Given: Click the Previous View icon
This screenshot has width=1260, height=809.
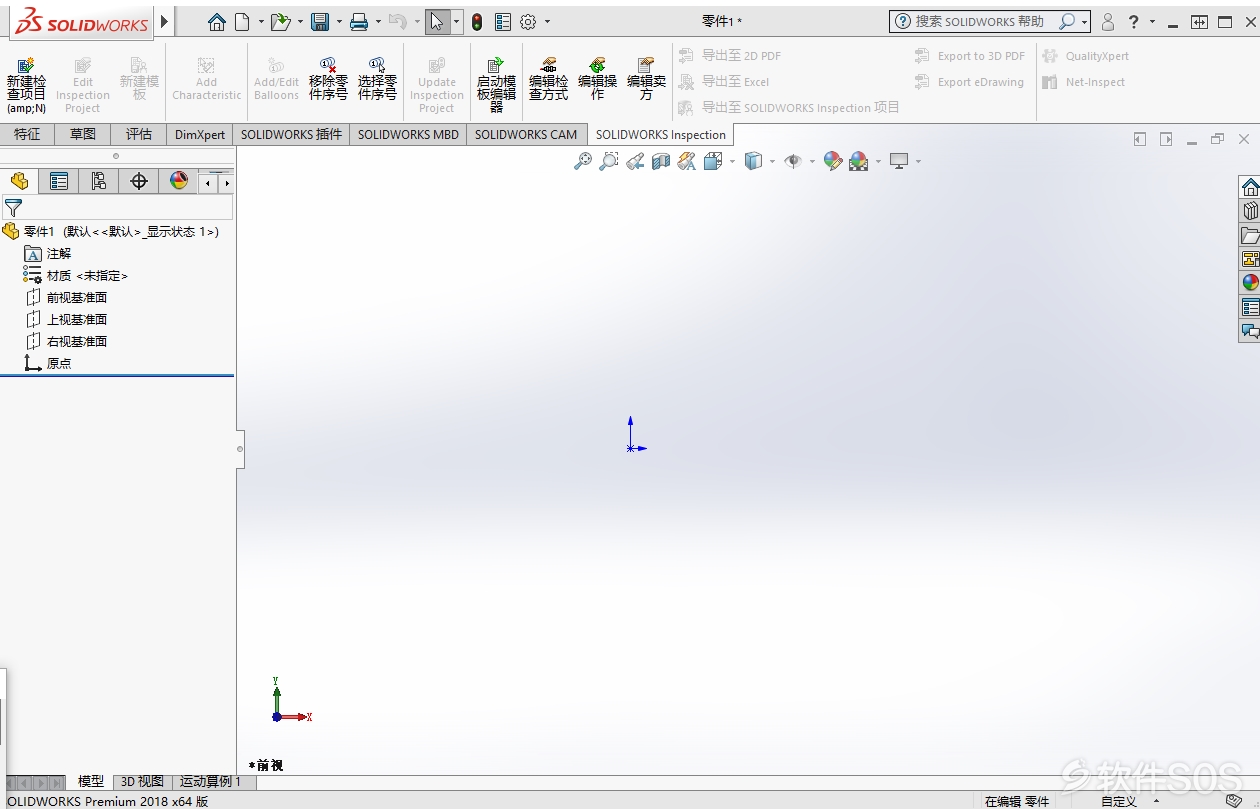Looking at the screenshot, I should (635, 161).
